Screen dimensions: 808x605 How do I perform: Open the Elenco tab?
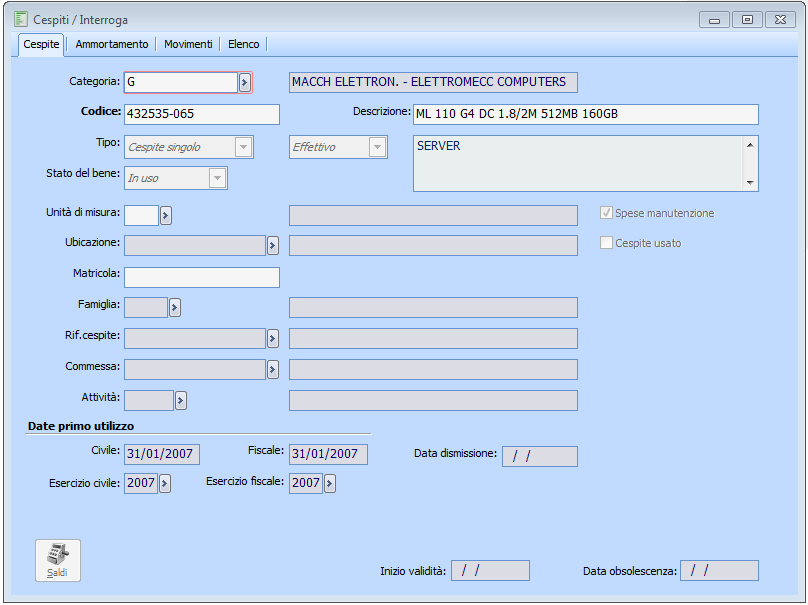[x=244, y=44]
